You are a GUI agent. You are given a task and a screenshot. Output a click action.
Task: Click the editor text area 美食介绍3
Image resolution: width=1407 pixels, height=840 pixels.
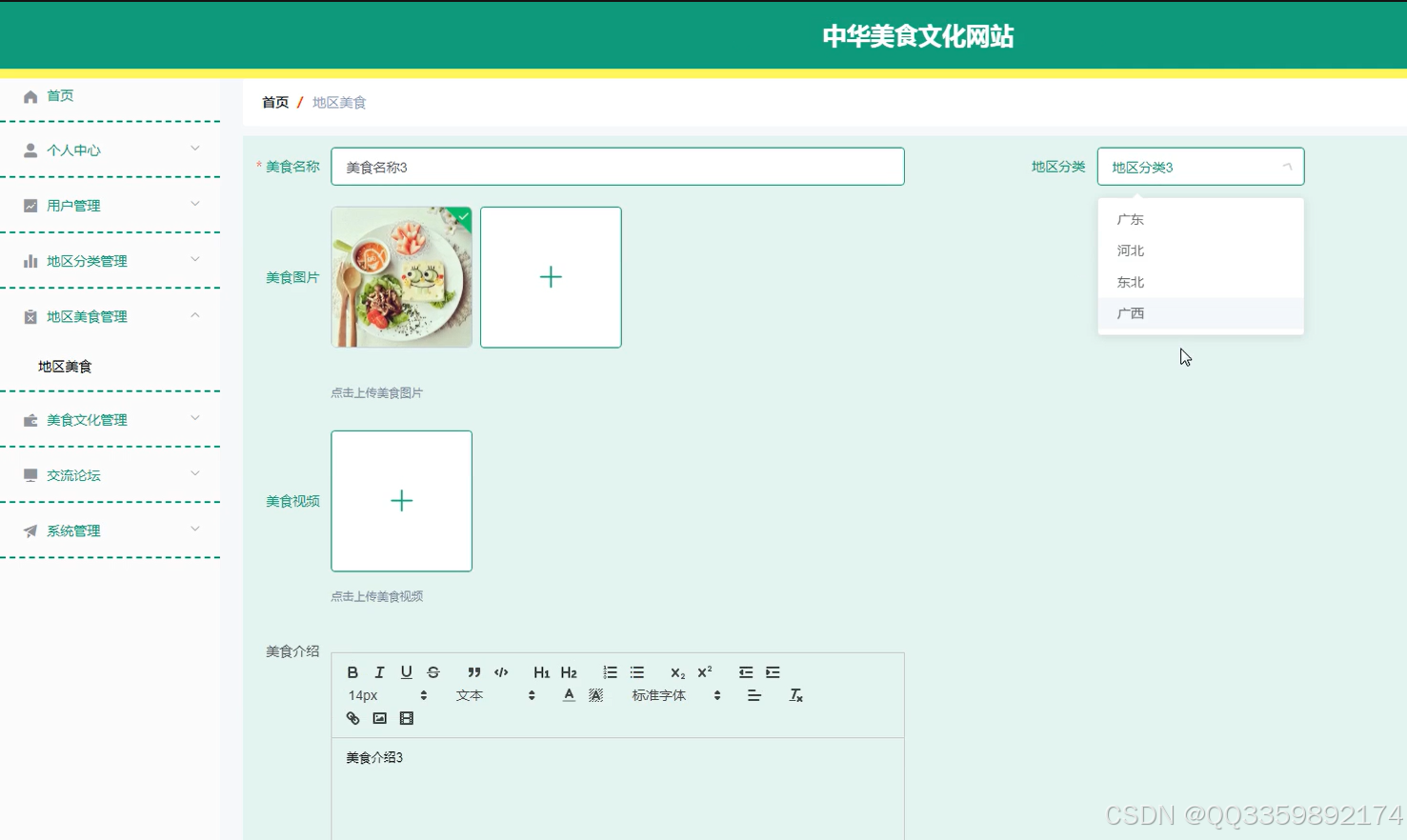click(618, 789)
